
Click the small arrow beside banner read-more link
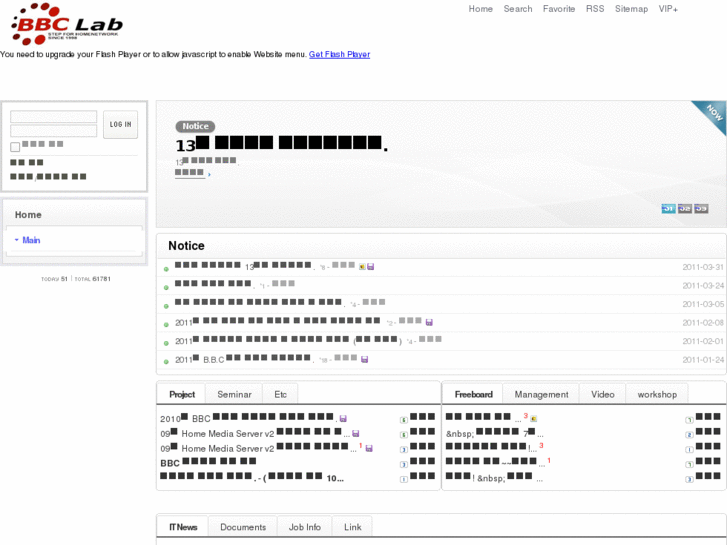[209, 175]
